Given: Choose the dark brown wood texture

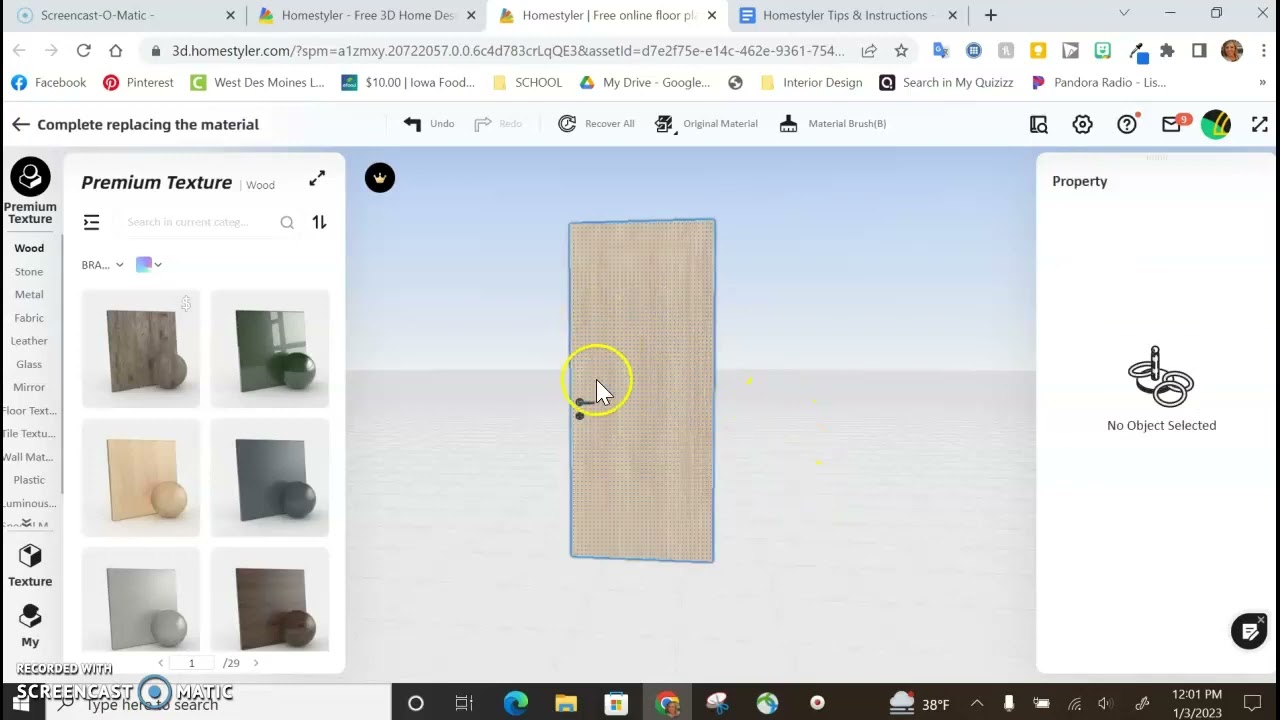Looking at the screenshot, I should (270, 600).
